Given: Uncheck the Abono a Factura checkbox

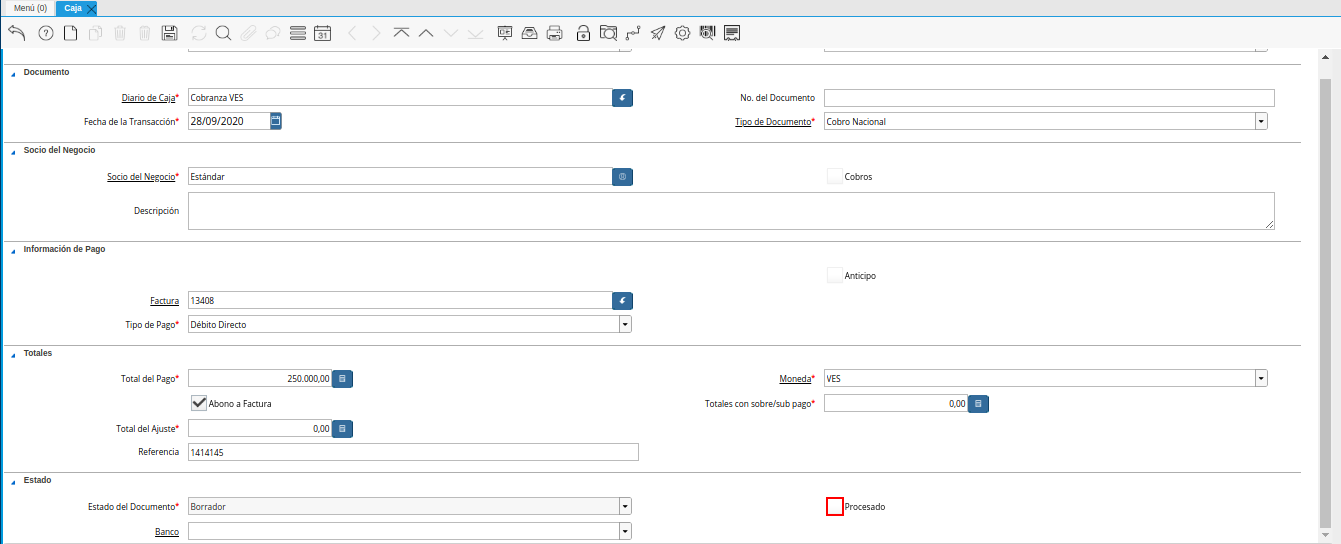Looking at the screenshot, I should (x=199, y=403).
